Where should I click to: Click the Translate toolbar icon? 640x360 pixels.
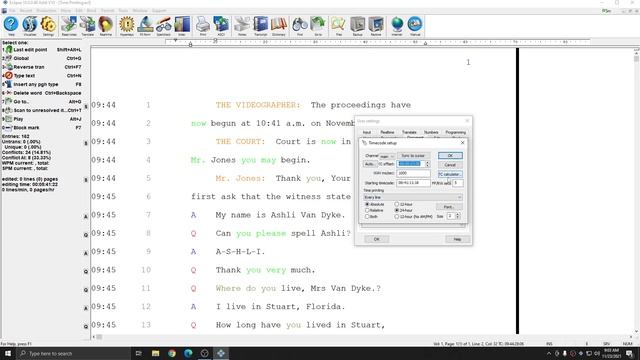(87, 25)
